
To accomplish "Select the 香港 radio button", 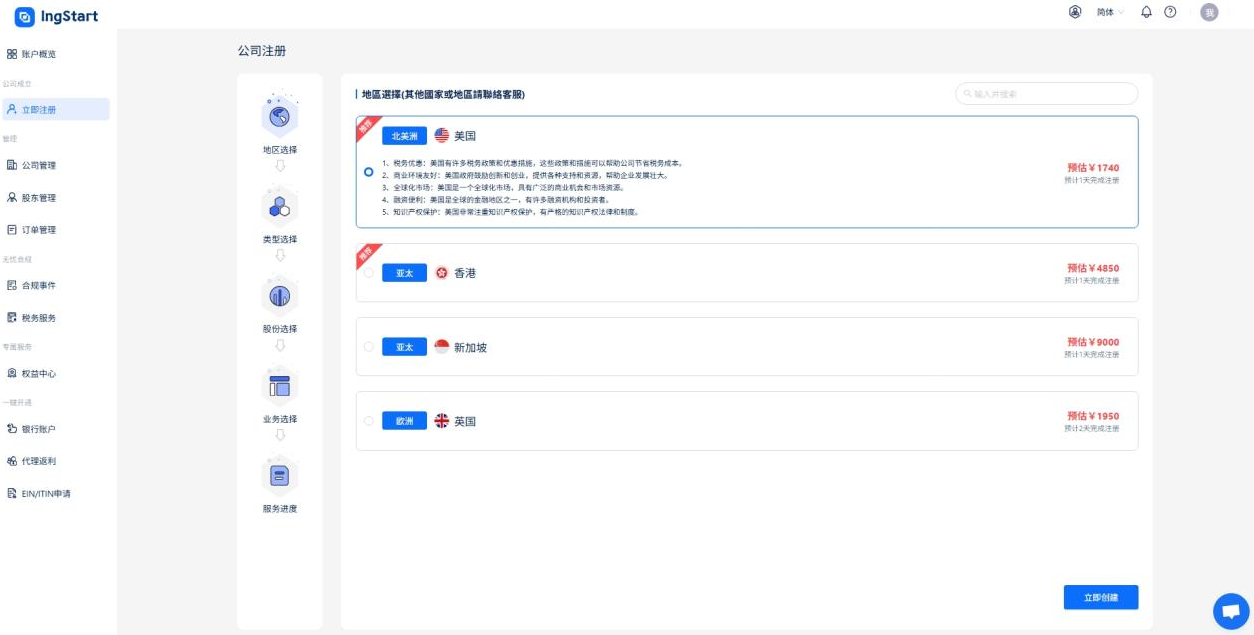I will tap(369, 273).
